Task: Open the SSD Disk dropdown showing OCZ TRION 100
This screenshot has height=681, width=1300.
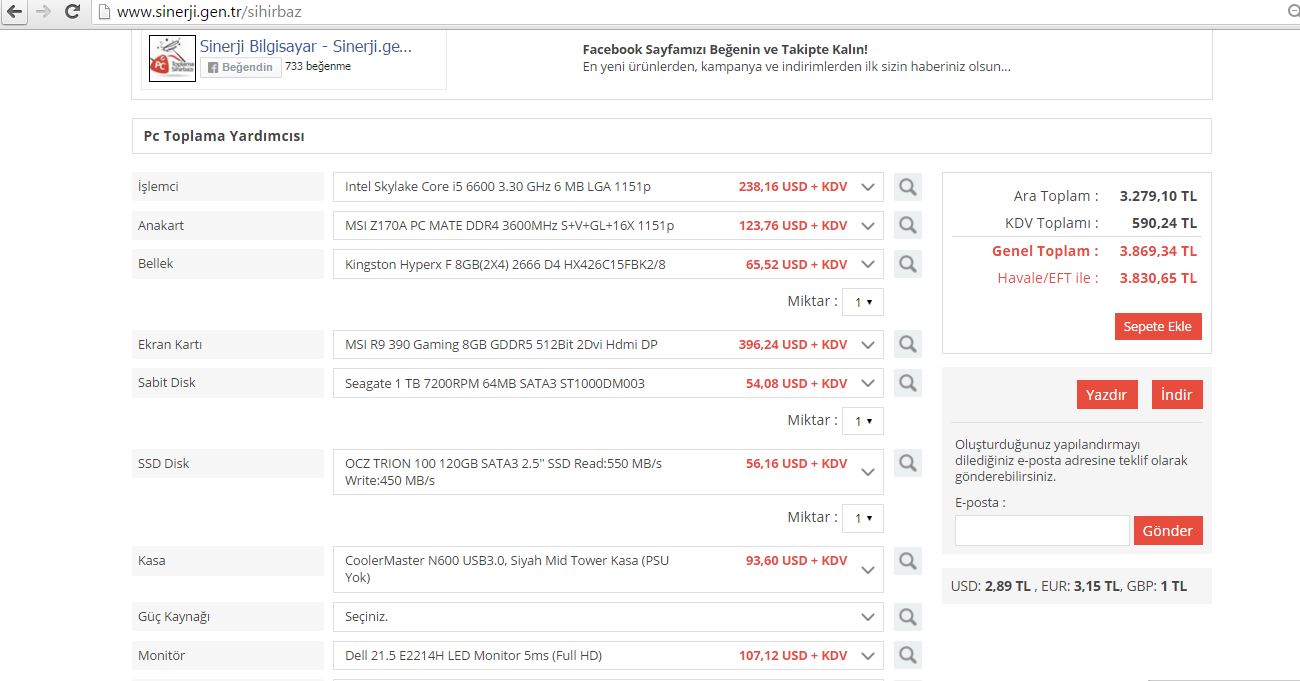Action: 608,472
